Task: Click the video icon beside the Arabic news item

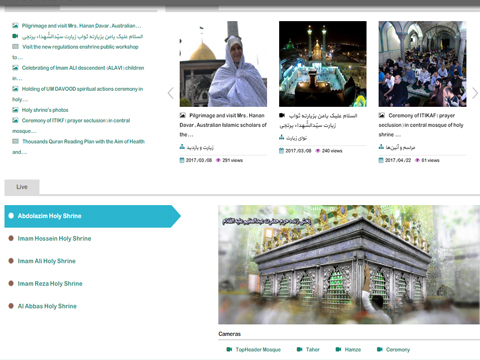Action: pyautogui.click(x=15, y=36)
